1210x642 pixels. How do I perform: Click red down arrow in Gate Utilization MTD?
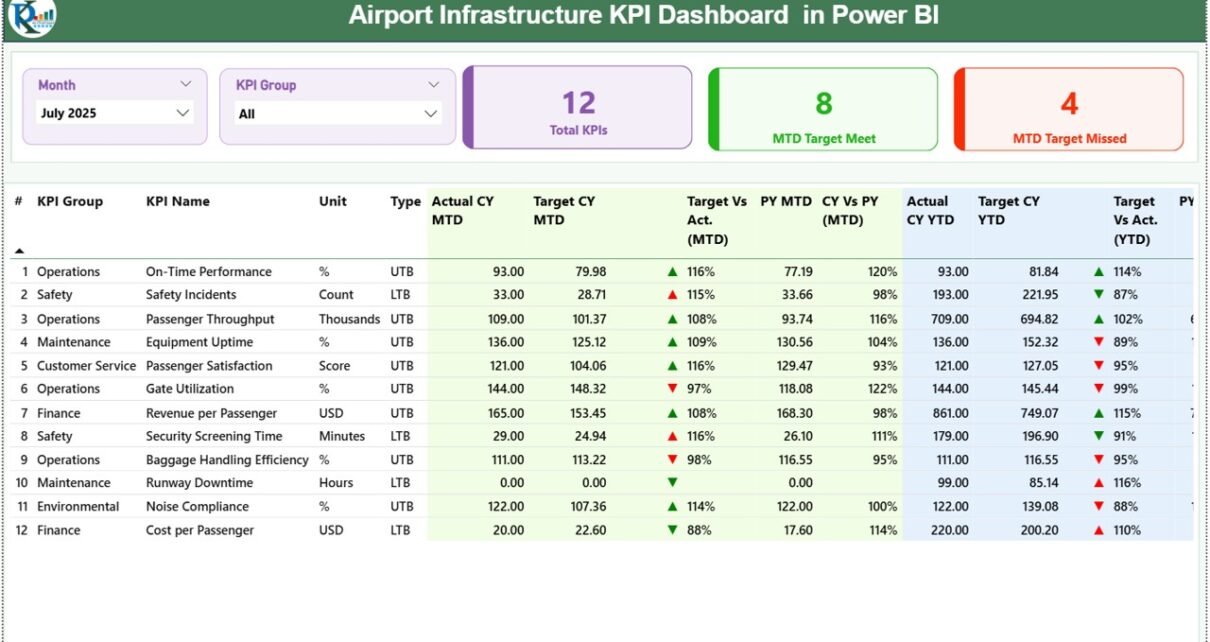pyautogui.click(x=672, y=389)
